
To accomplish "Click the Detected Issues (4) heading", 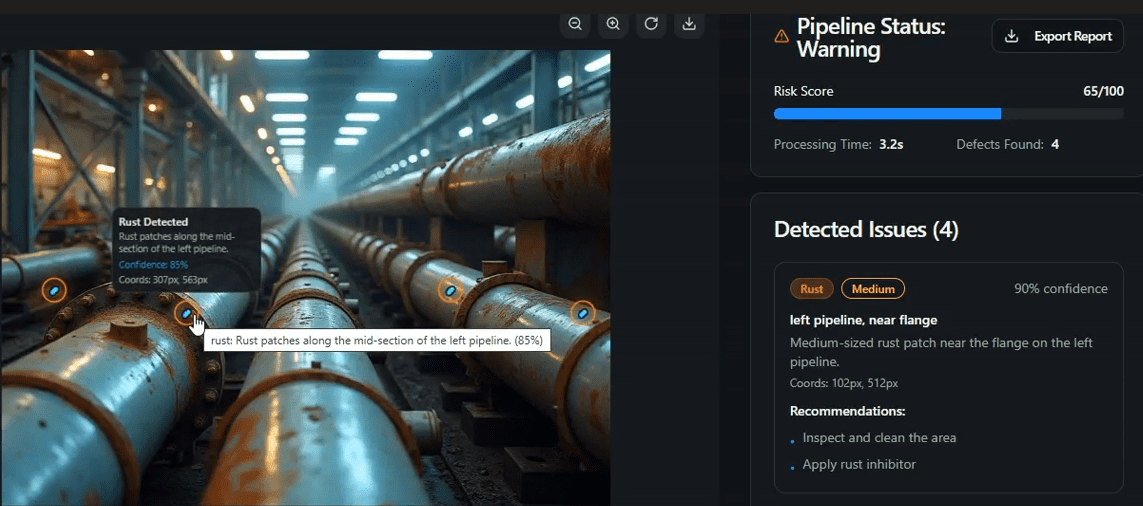I will tap(866, 230).
